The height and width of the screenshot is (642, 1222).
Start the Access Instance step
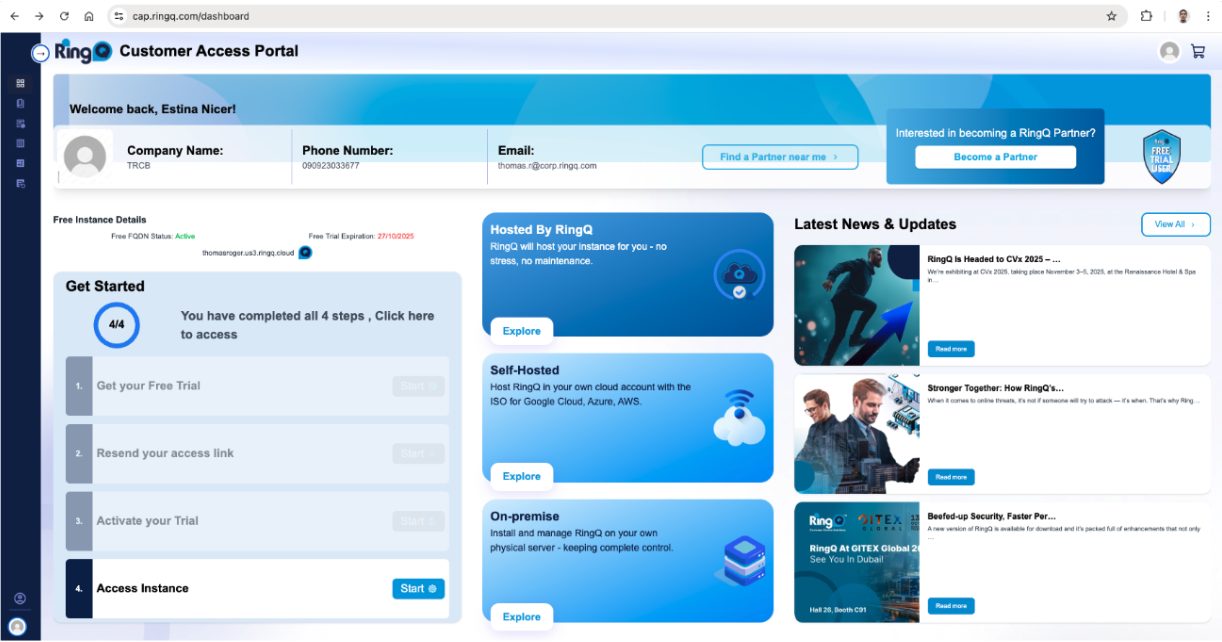coord(418,589)
